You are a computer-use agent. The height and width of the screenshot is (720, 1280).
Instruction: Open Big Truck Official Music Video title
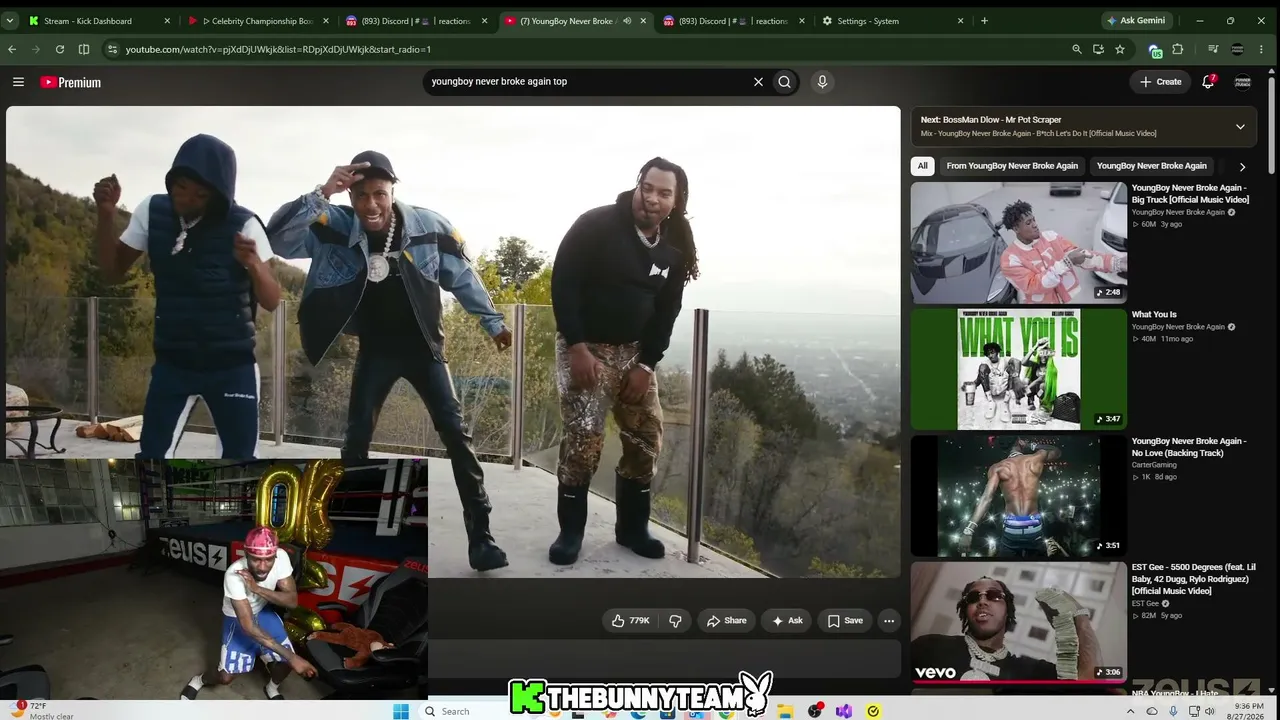(1190, 194)
